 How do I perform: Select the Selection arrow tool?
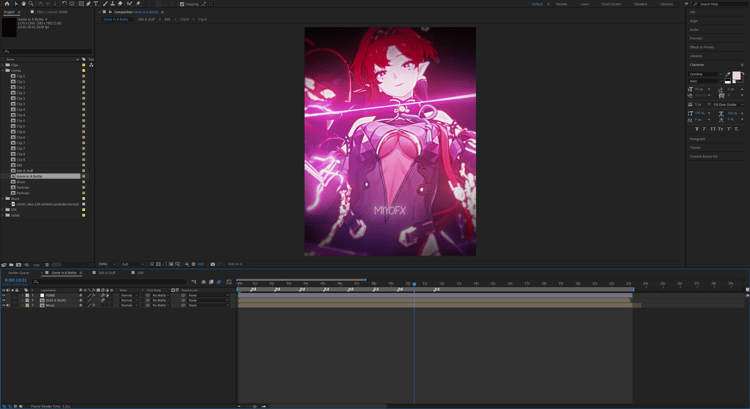click(x=16, y=4)
